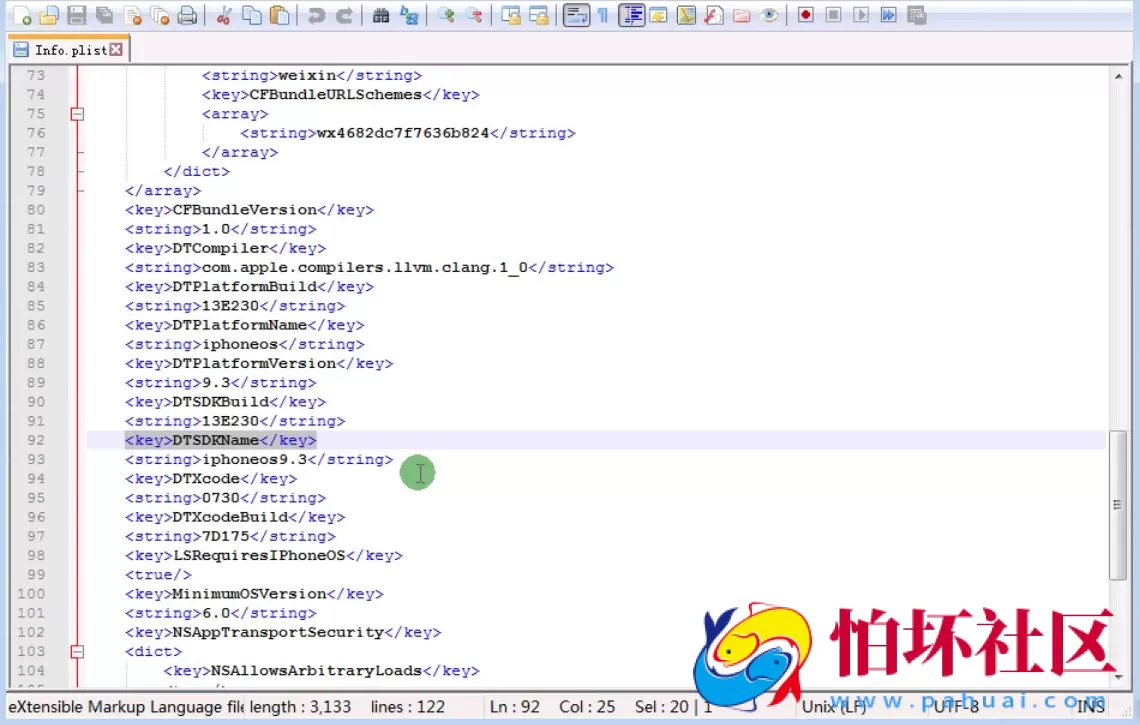Collapse the dict block at line 103
Viewport: 1140px width, 725px height.
click(77, 652)
